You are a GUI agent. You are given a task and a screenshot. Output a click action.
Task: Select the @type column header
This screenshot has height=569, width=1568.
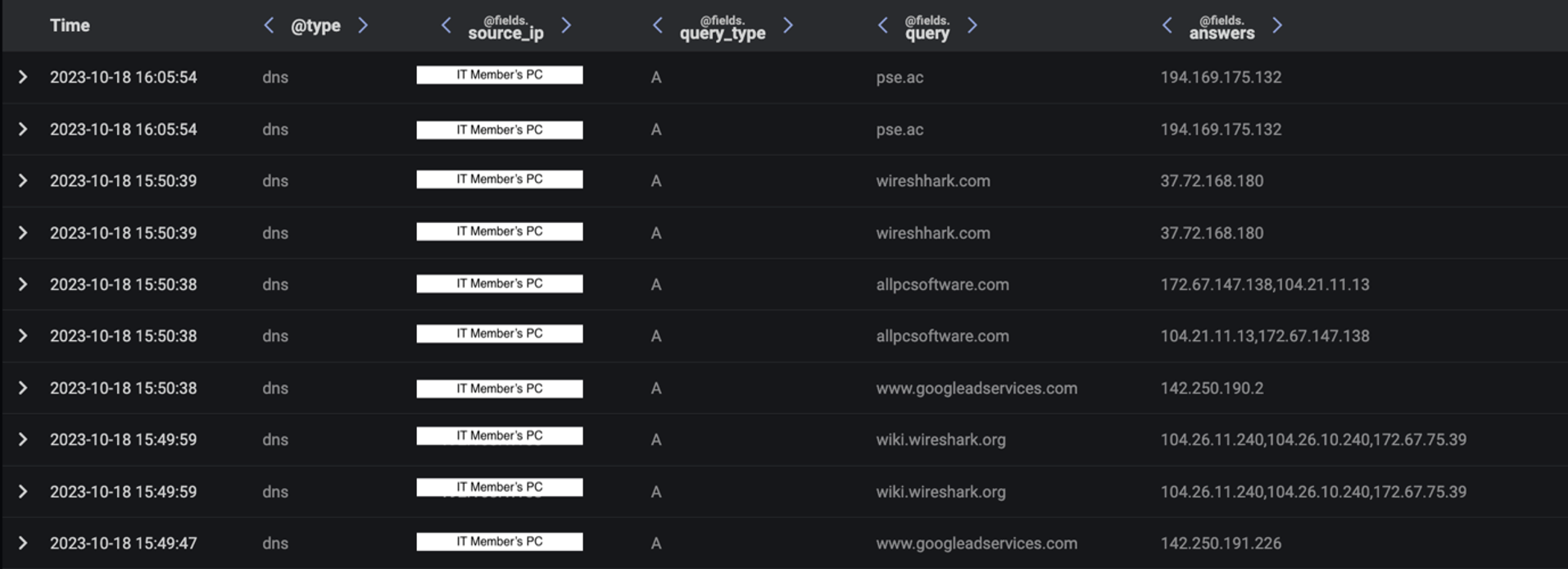(x=315, y=26)
